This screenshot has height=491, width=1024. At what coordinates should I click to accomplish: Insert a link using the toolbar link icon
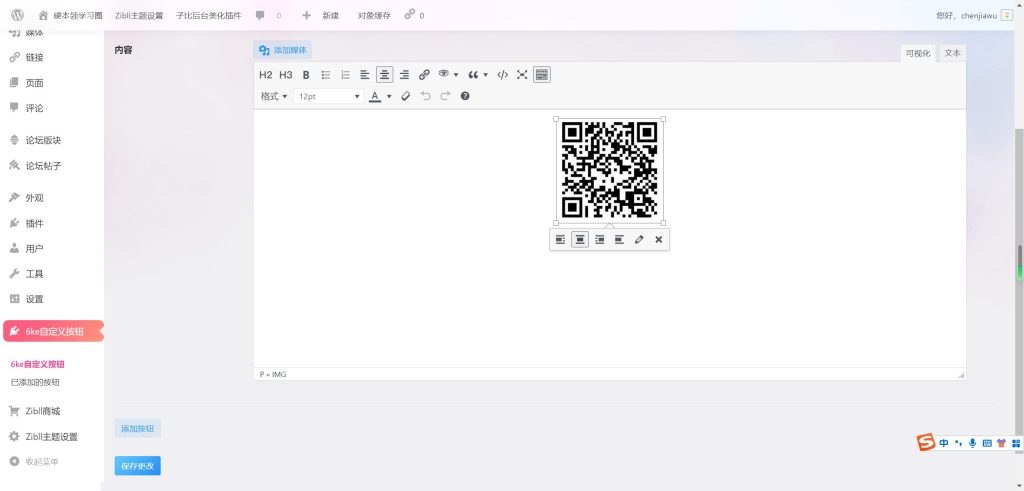point(424,75)
